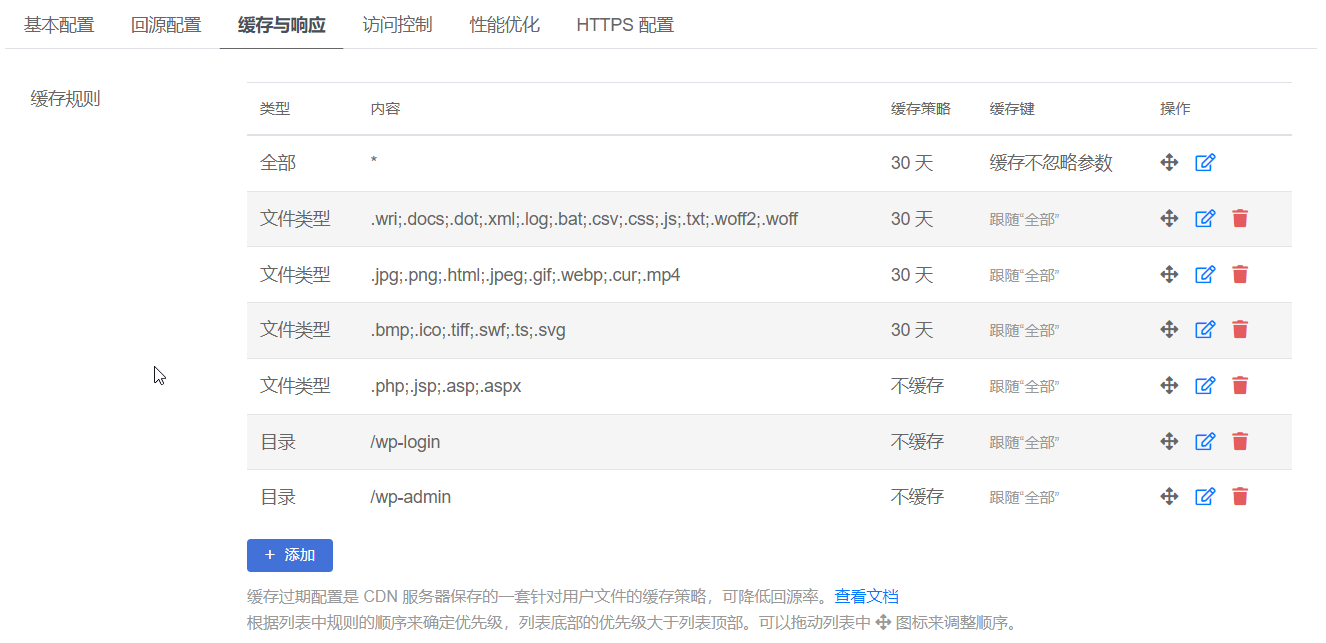Click the 添加 button to add rule
This screenshot has height=643, width=1326.
(x=290, y=555)
